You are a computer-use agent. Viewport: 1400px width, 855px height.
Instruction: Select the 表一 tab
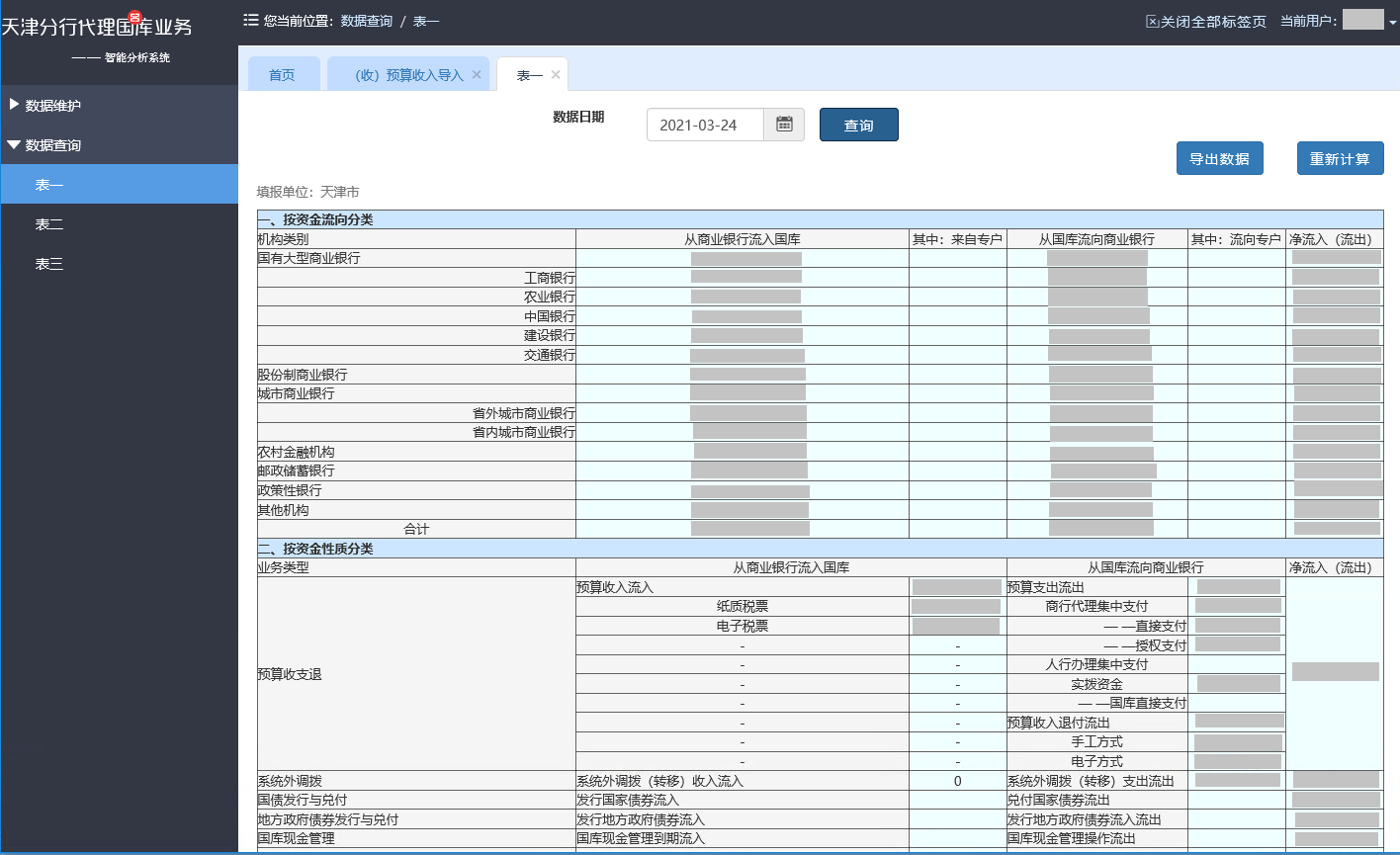pos(531,75)
